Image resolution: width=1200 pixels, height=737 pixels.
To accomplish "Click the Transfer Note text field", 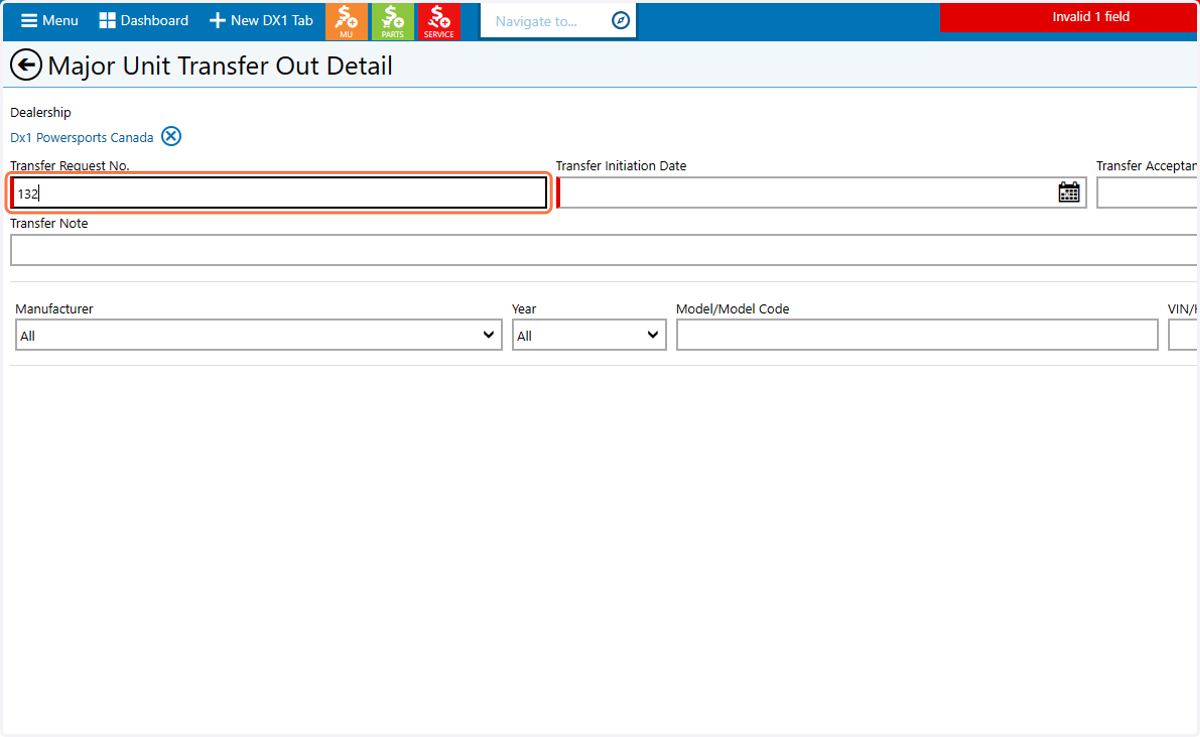I will click(x=605, y=250).
